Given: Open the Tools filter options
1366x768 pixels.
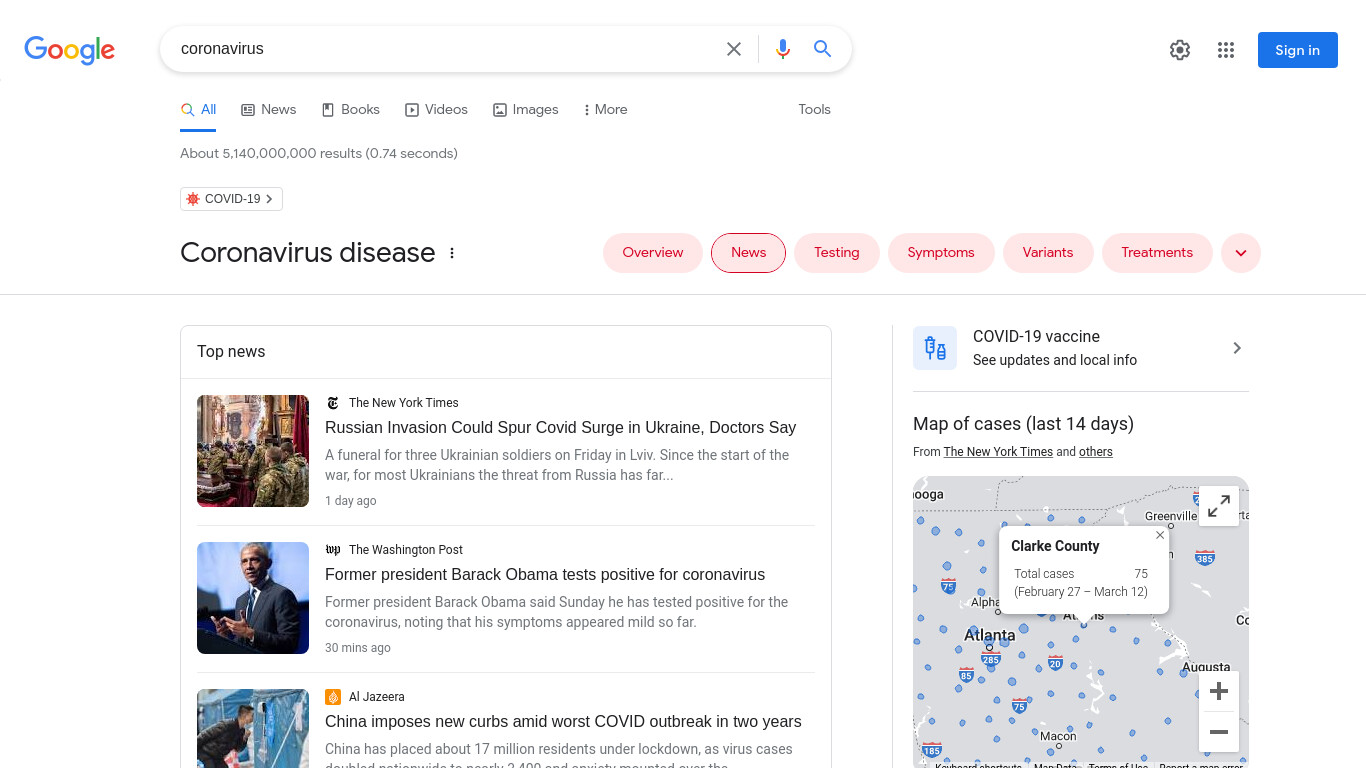Looking at the screenshot, I should (814, 110).
